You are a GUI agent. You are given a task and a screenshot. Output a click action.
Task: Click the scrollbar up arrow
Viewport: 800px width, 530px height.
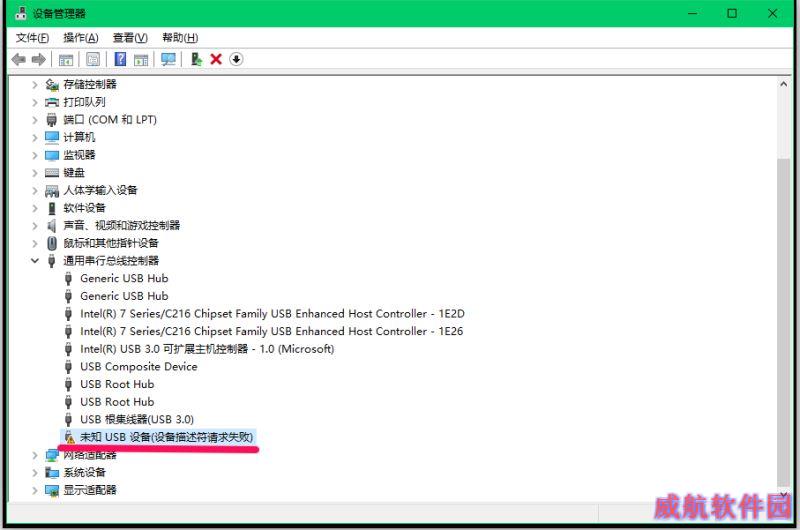(x=783, y=84)
